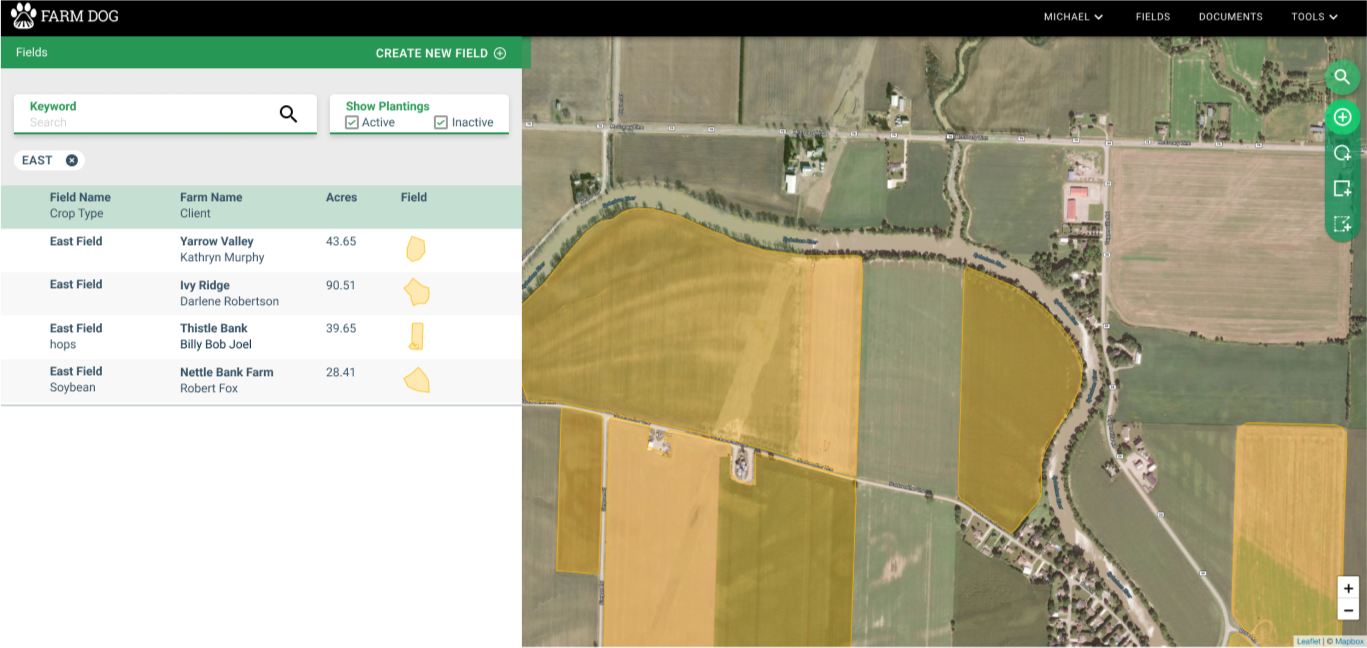Image resolution: width=1367 pixels, height=648 pixels.
Task: Click the Farm Dog paw logo
Action: pos(23,16)
